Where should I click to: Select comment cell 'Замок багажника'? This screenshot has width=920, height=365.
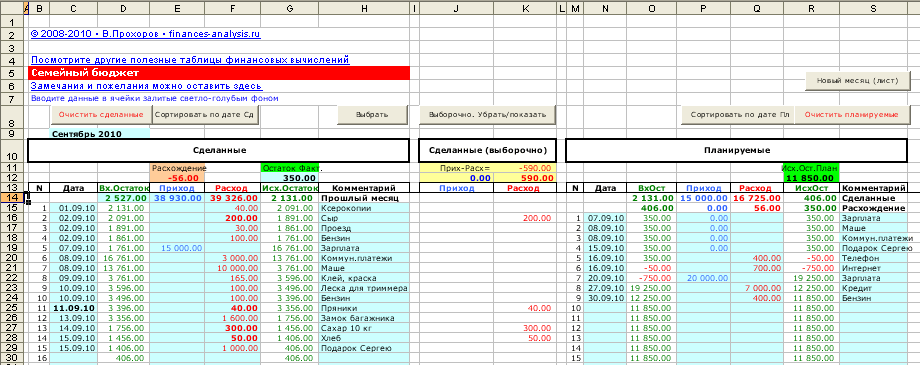(364, 317)
